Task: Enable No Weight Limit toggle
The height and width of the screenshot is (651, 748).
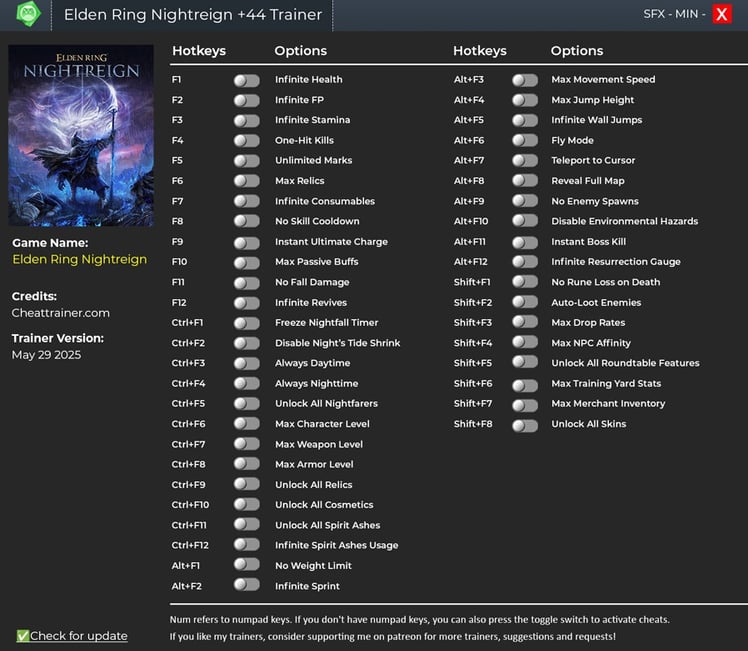Action: pos(247,565)
